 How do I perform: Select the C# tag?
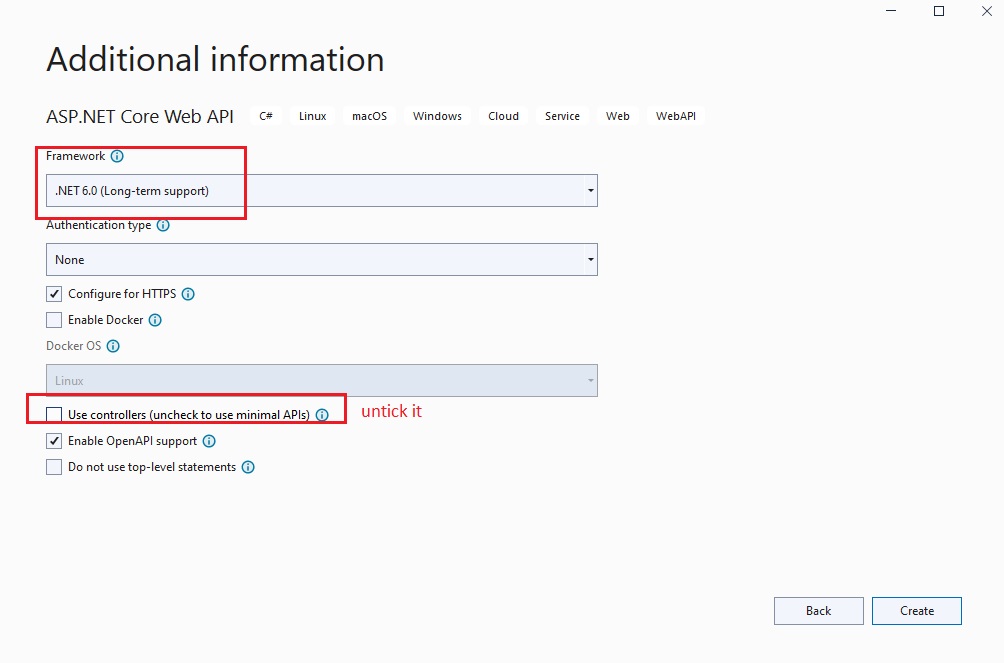[266, 116]
